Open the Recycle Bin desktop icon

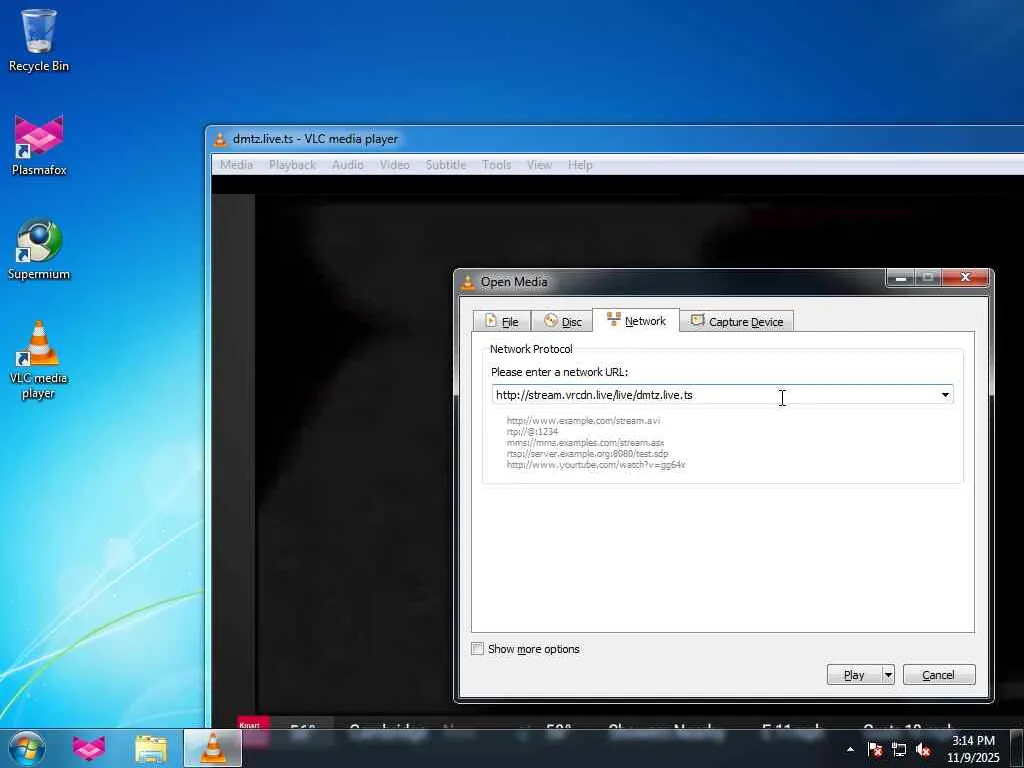(39, 40)
